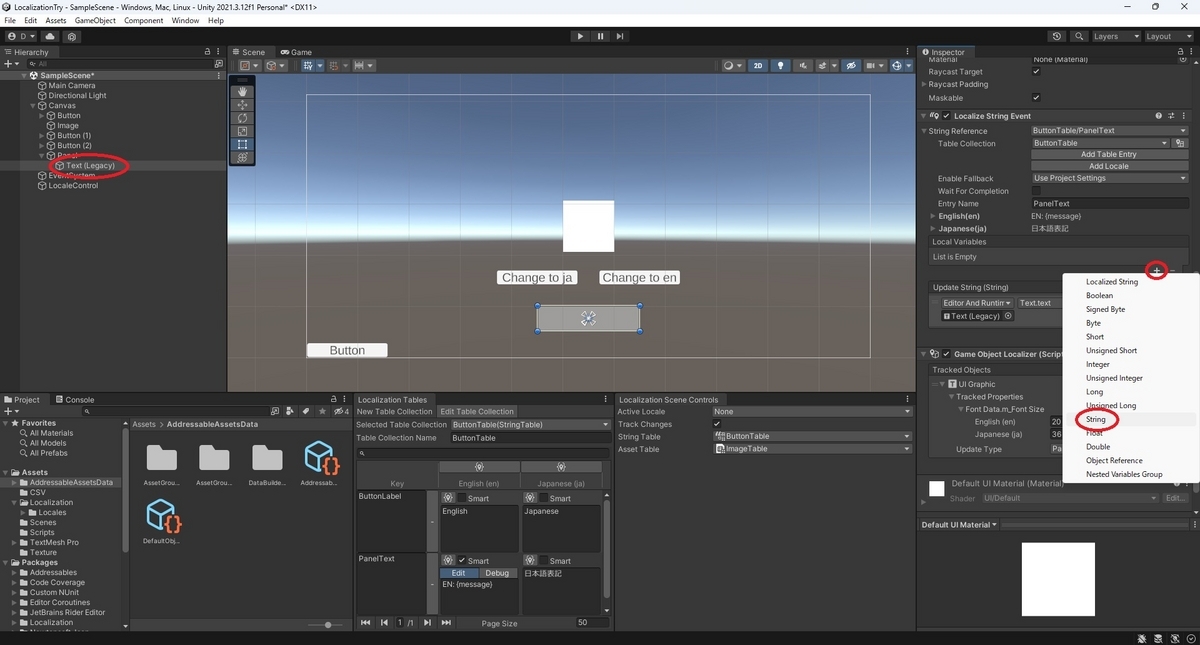Open the Window menu
Screen dimensions: 1200x645
pyautogui.click(x=185, y=20)
